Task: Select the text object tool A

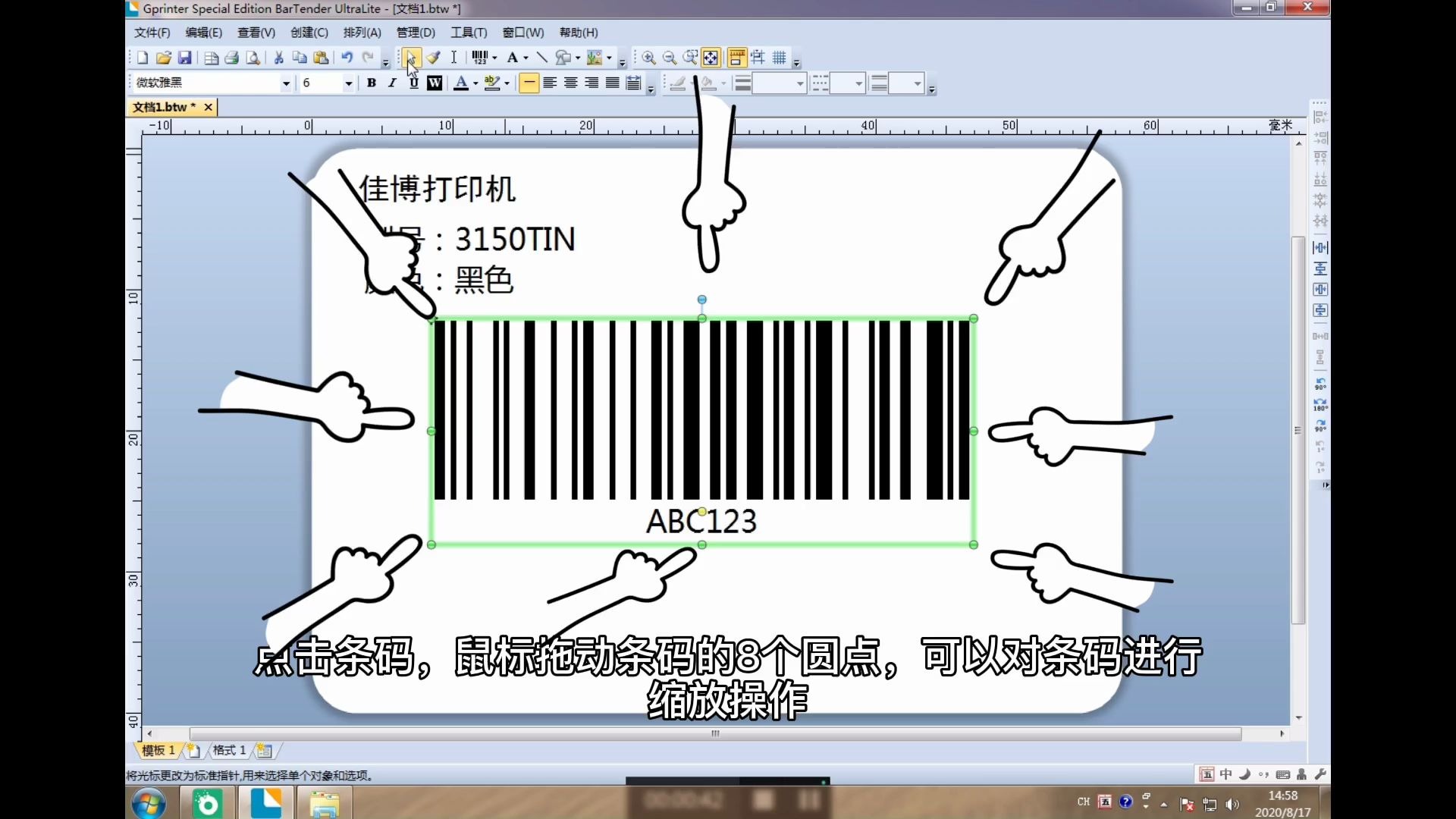Action: coord(513,58)
